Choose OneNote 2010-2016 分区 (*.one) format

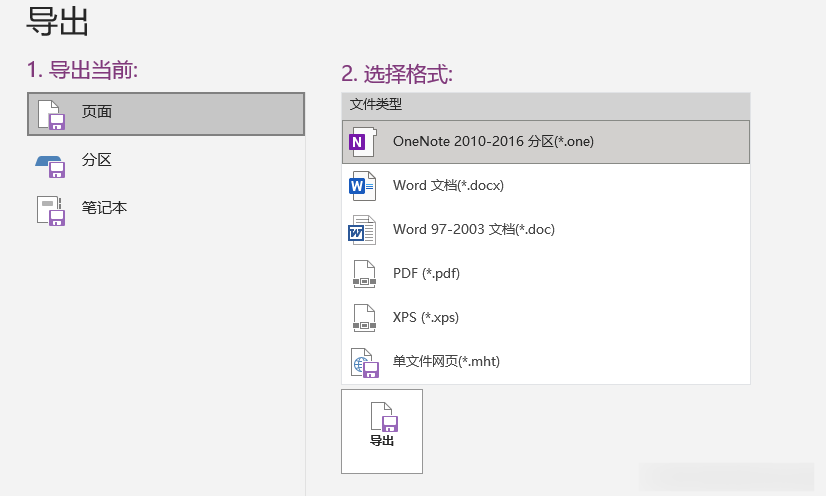point(493,142)
